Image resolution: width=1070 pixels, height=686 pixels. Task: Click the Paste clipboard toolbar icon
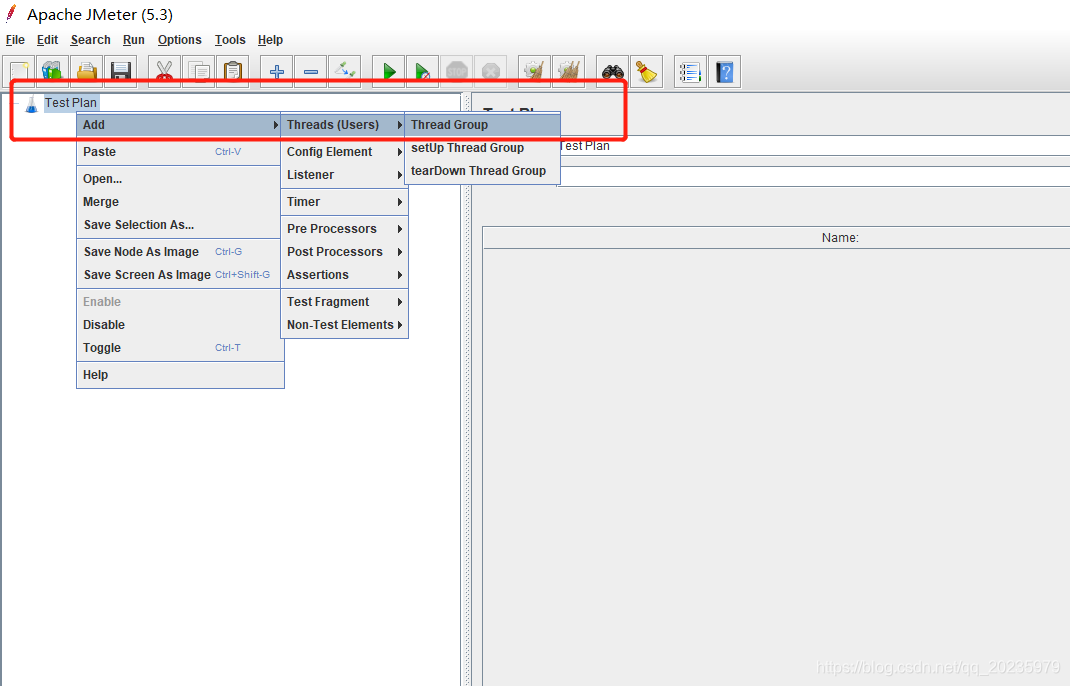point(233,71)
